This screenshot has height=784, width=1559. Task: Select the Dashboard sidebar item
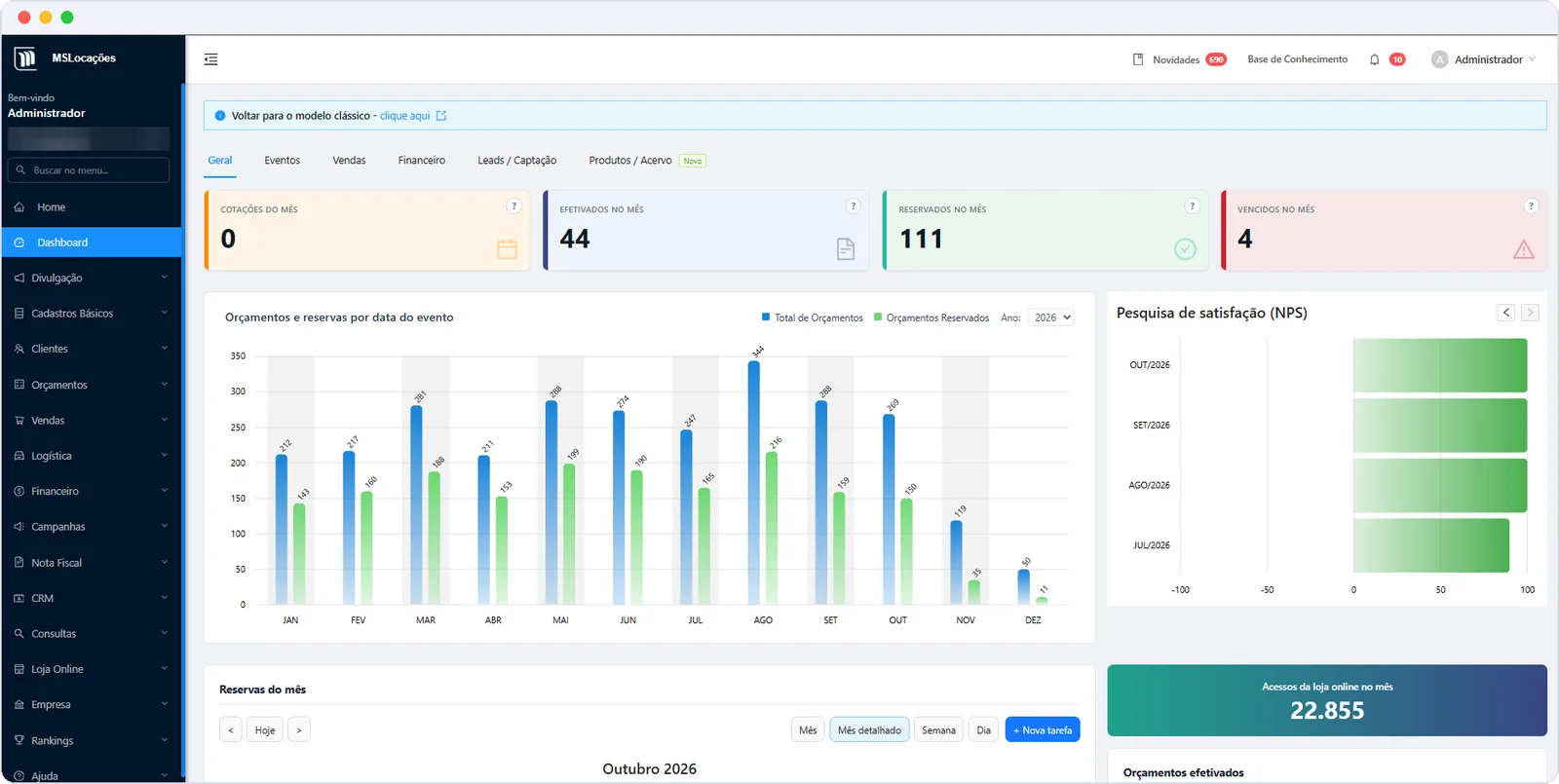coord(92,243)
